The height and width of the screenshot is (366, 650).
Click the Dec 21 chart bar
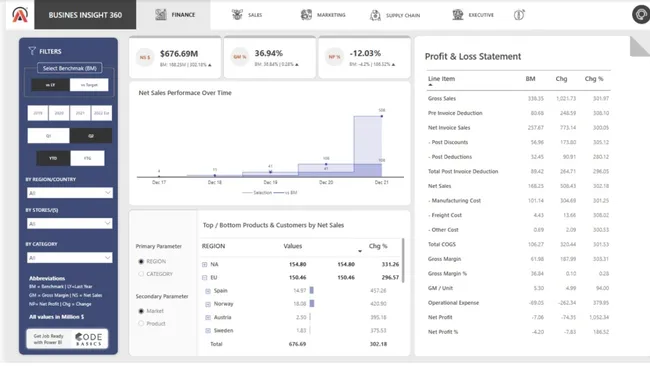pos(368,146)
